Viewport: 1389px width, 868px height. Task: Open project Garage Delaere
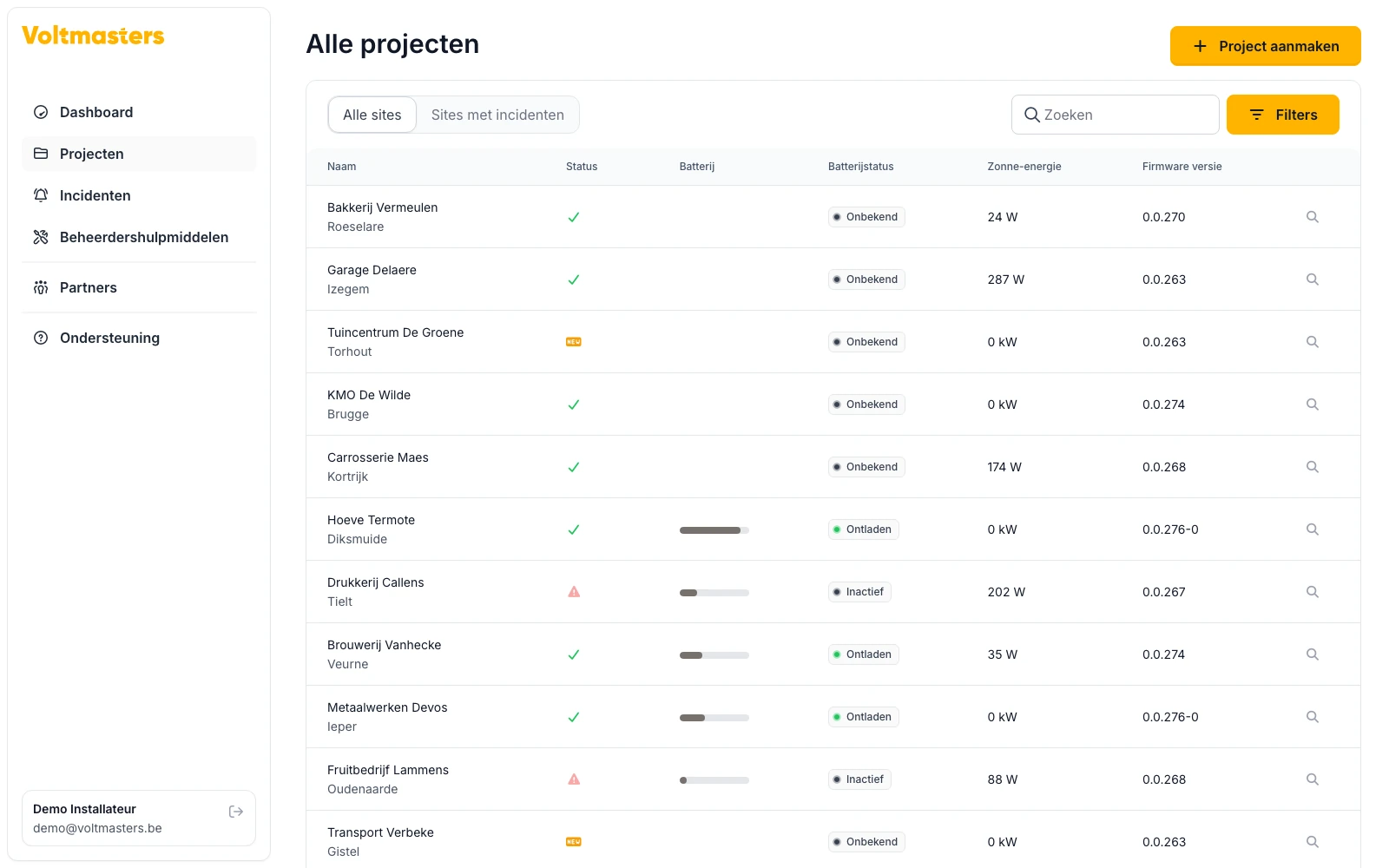pos(372,270)
